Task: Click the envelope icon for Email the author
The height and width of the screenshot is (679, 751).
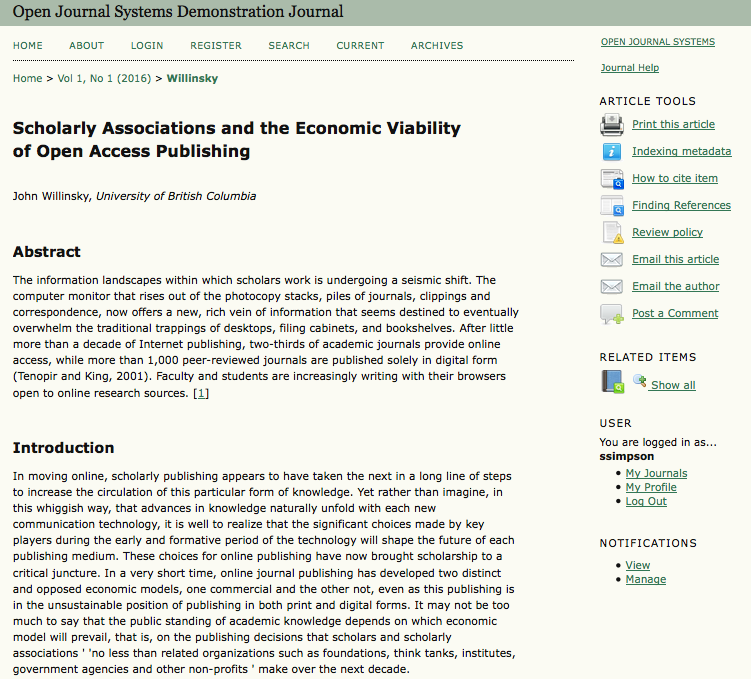Action: pyautogui.click(x=611, y=287)
